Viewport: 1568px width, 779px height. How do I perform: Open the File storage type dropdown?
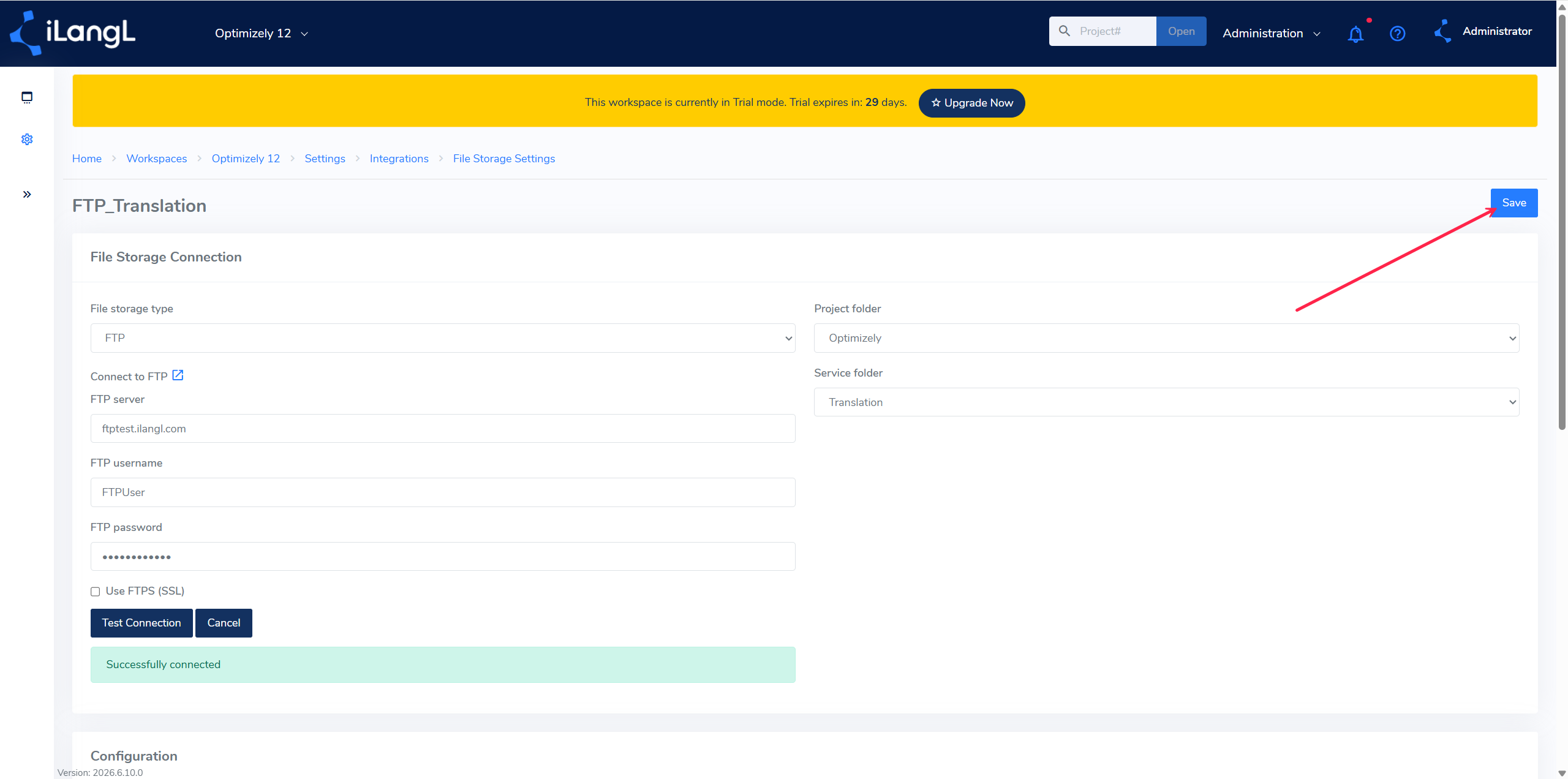tap(443, 338)
